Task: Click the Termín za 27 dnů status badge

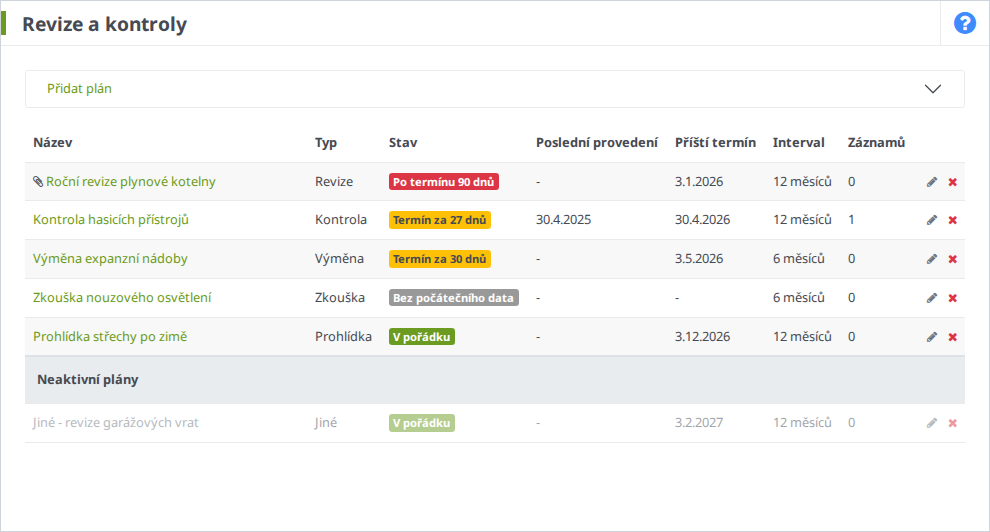Action: click(440, 220)
